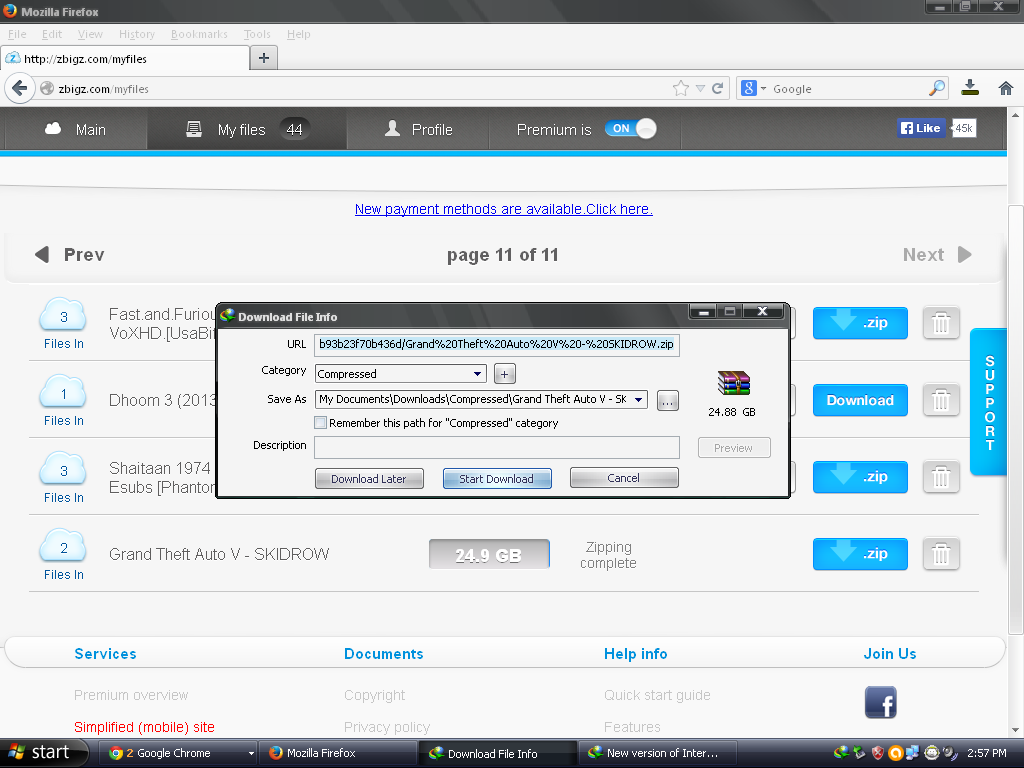The height and width of the screenshot is (768, 1024).
Task: Click Download Later button
Action: coord(369,479)
